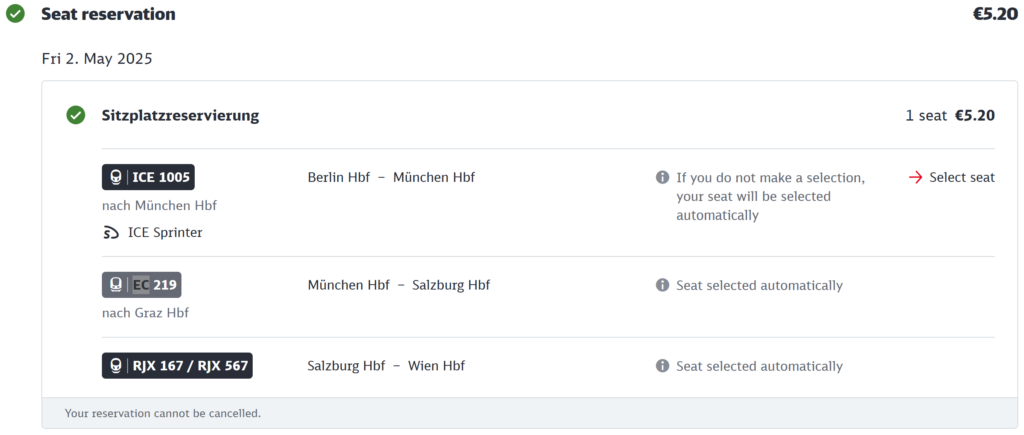
Task: Click info icon on Salzburg–Wien row
Action: coord(662,366)
